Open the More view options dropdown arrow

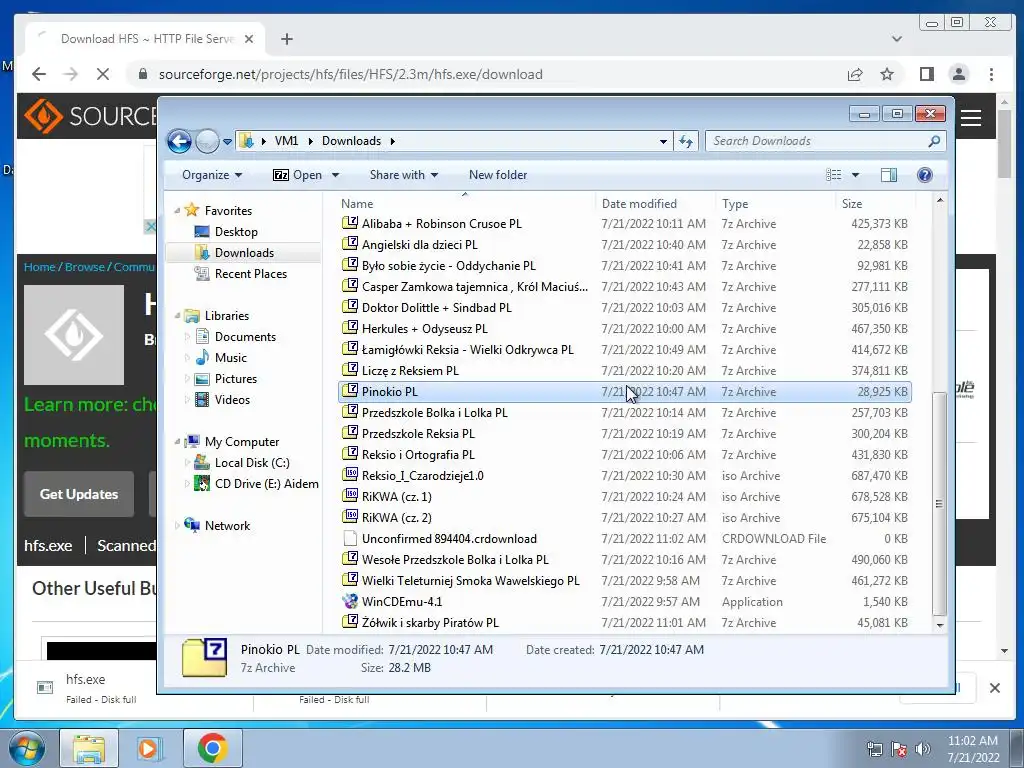point(856,175)
